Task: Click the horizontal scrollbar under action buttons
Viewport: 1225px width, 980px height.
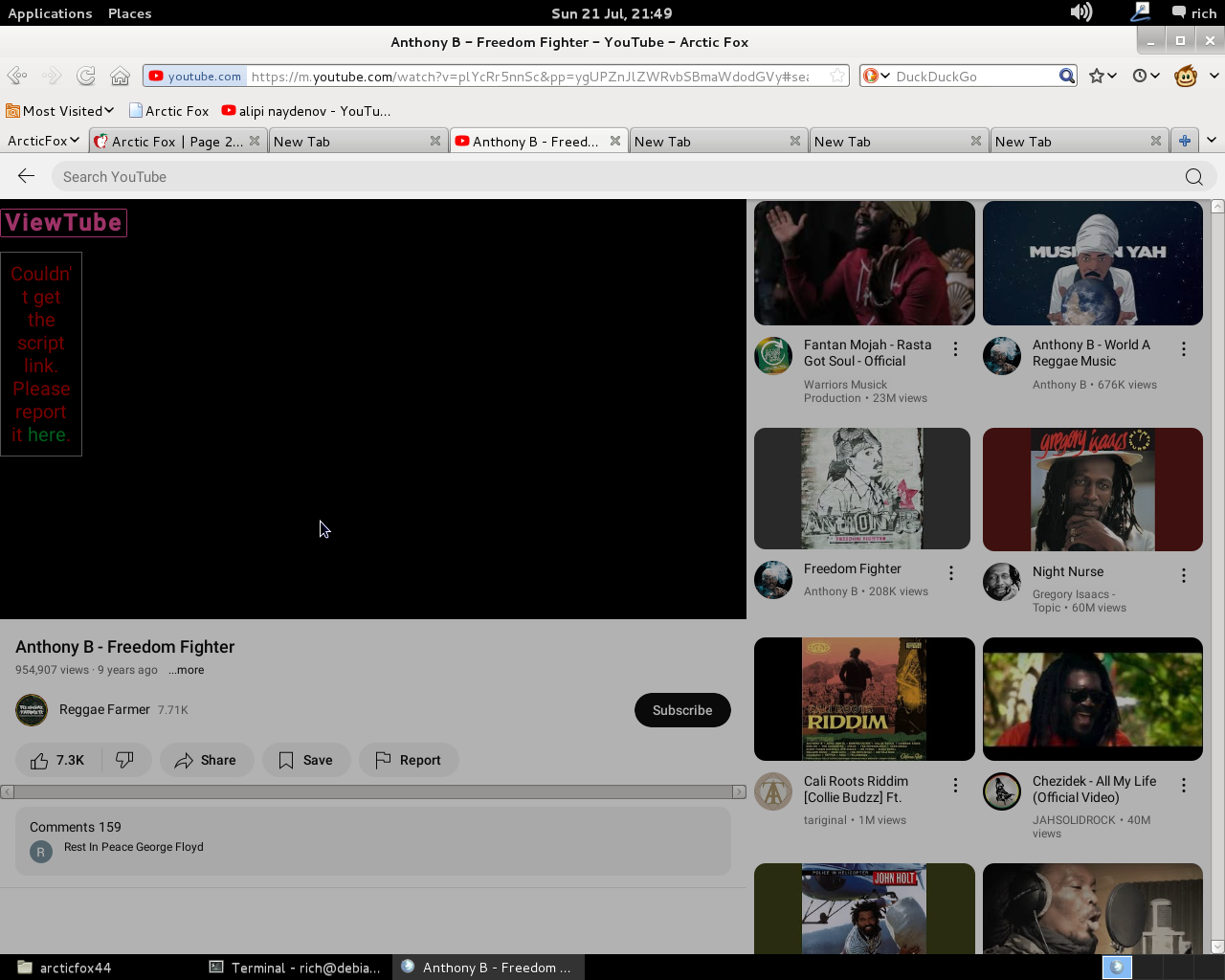Action: tap(373, 791)
